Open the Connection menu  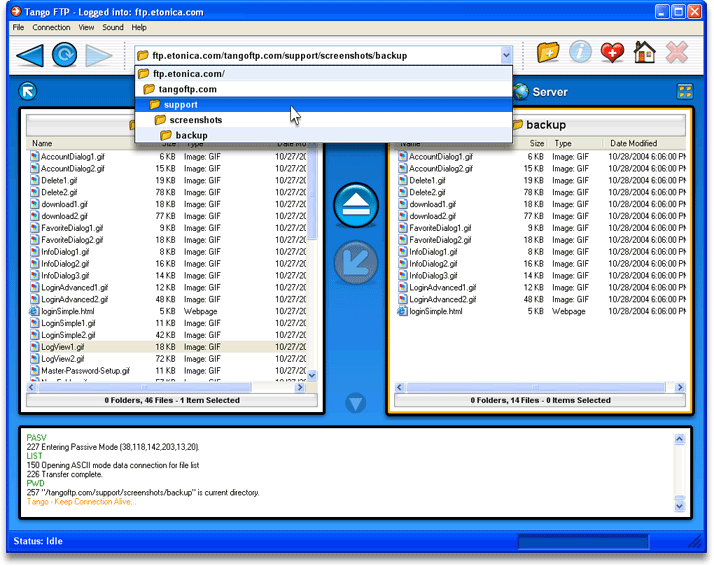point(51,27)
